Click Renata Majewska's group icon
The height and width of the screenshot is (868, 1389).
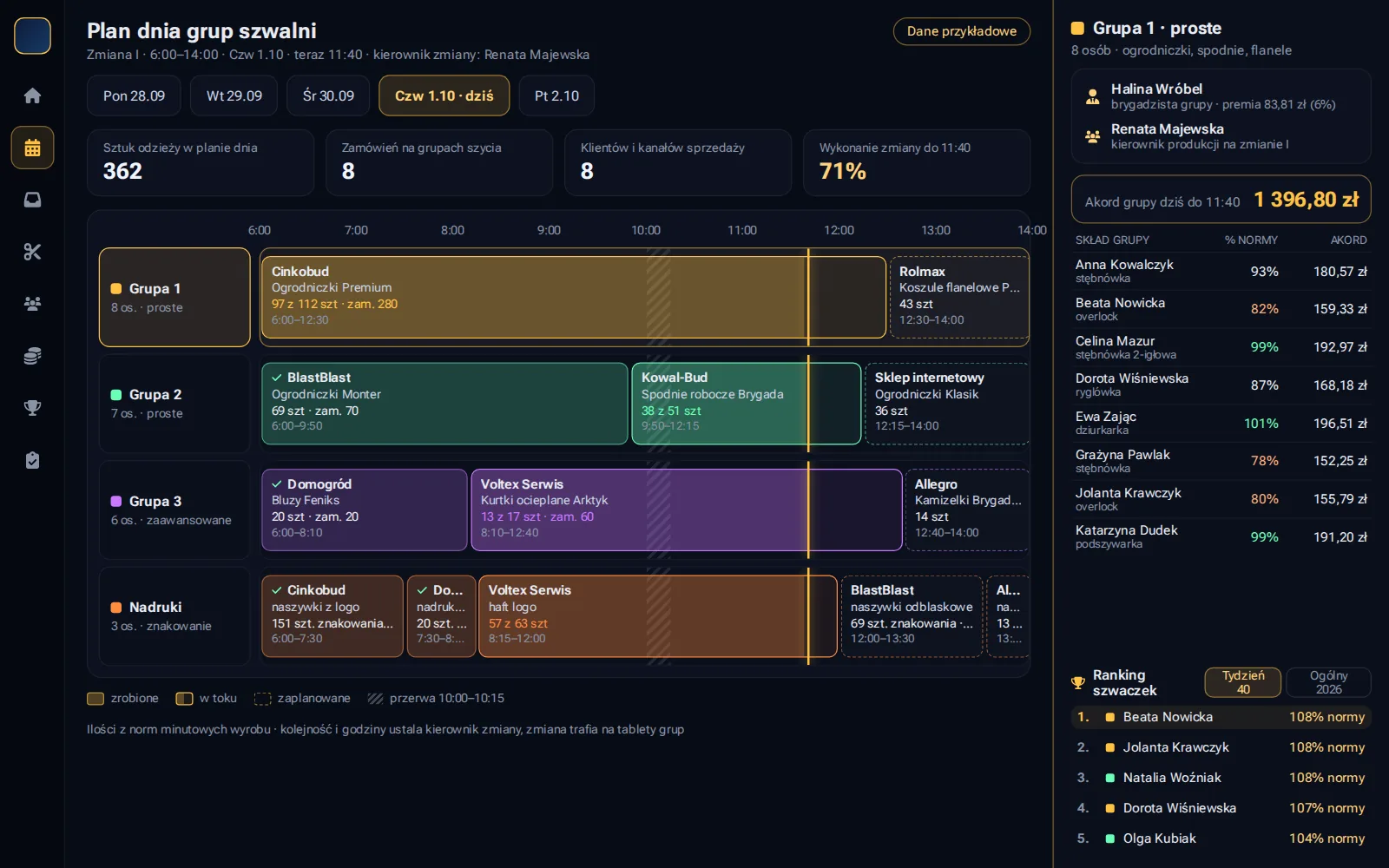tap(1092, 136)
